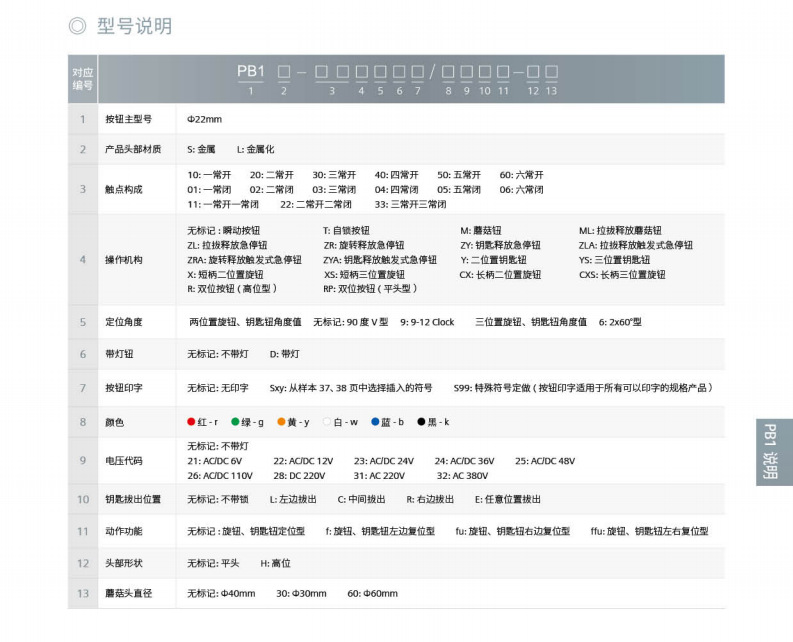Click the 型号说明 heading
The width and height of the screenshot is (793, 642).
134,26
